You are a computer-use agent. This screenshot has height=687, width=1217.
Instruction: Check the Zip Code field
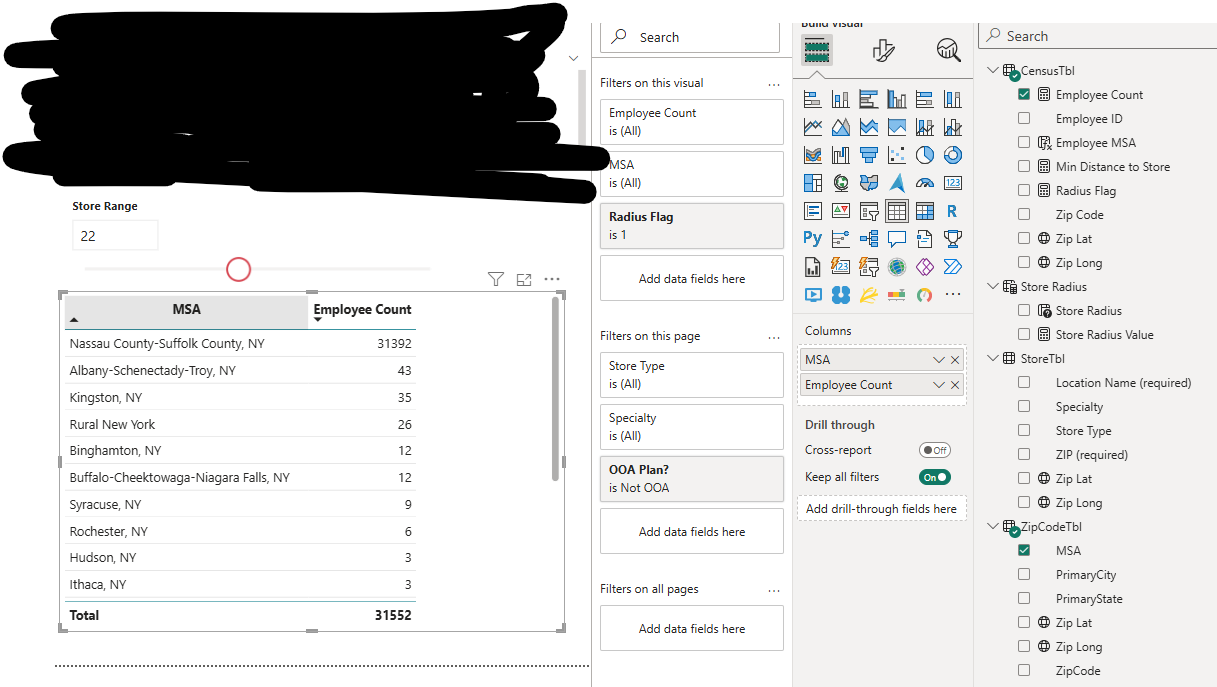point(1024,215)
